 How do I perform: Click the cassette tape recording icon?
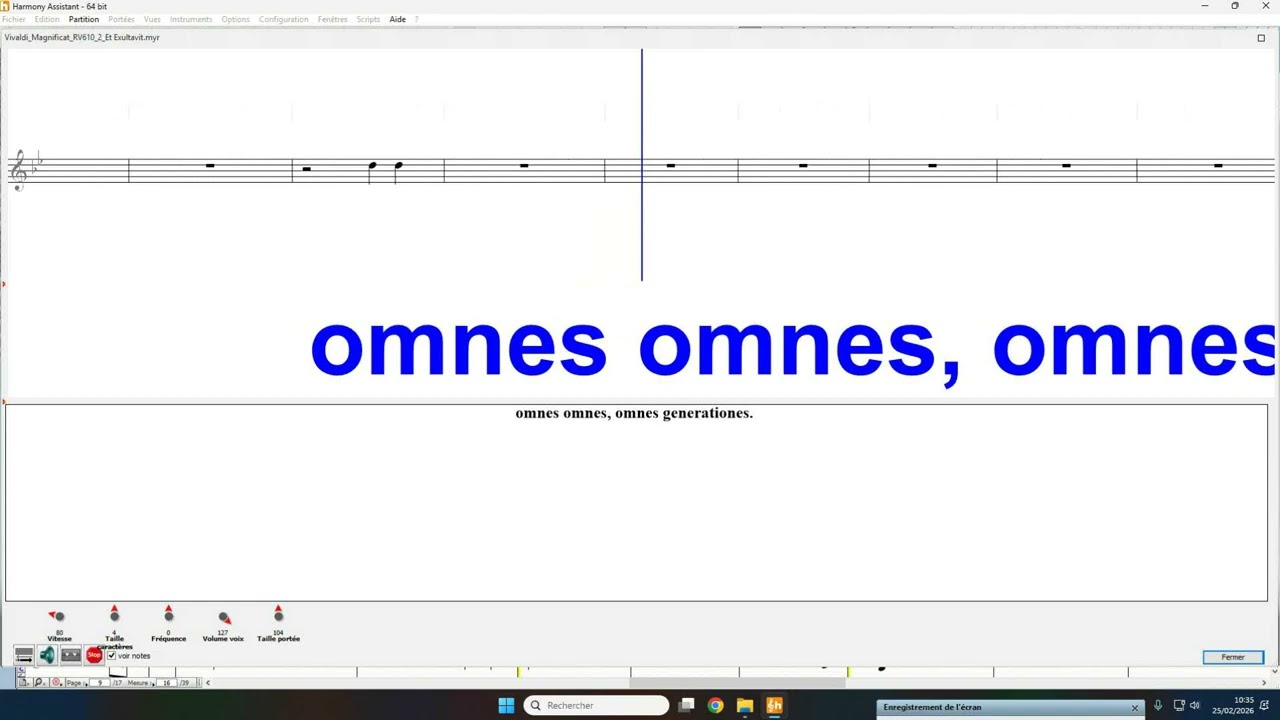point(71,655)
